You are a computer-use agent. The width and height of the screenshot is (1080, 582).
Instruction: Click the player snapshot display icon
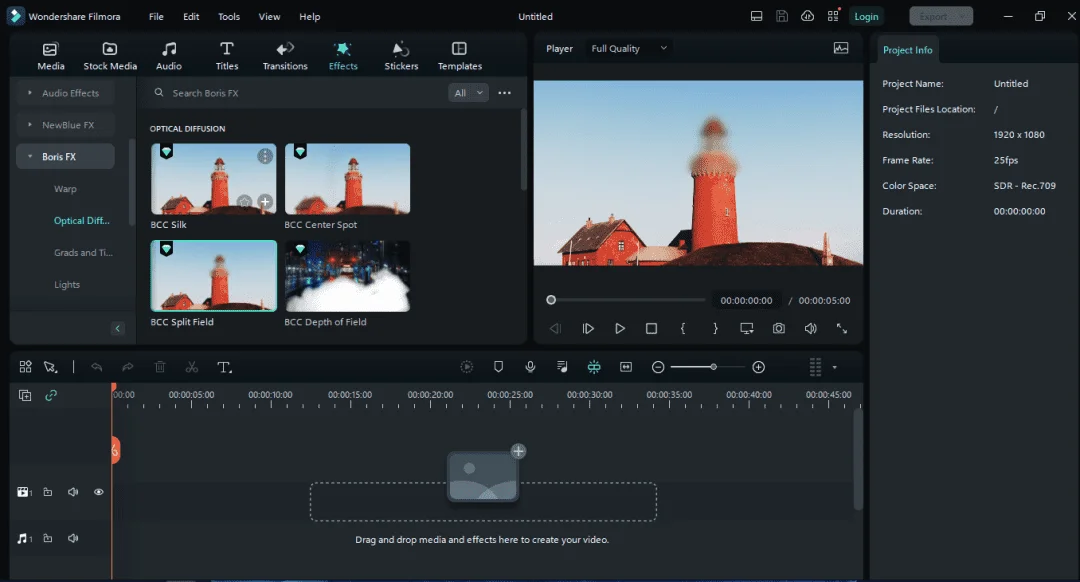(x=841, y=48)
